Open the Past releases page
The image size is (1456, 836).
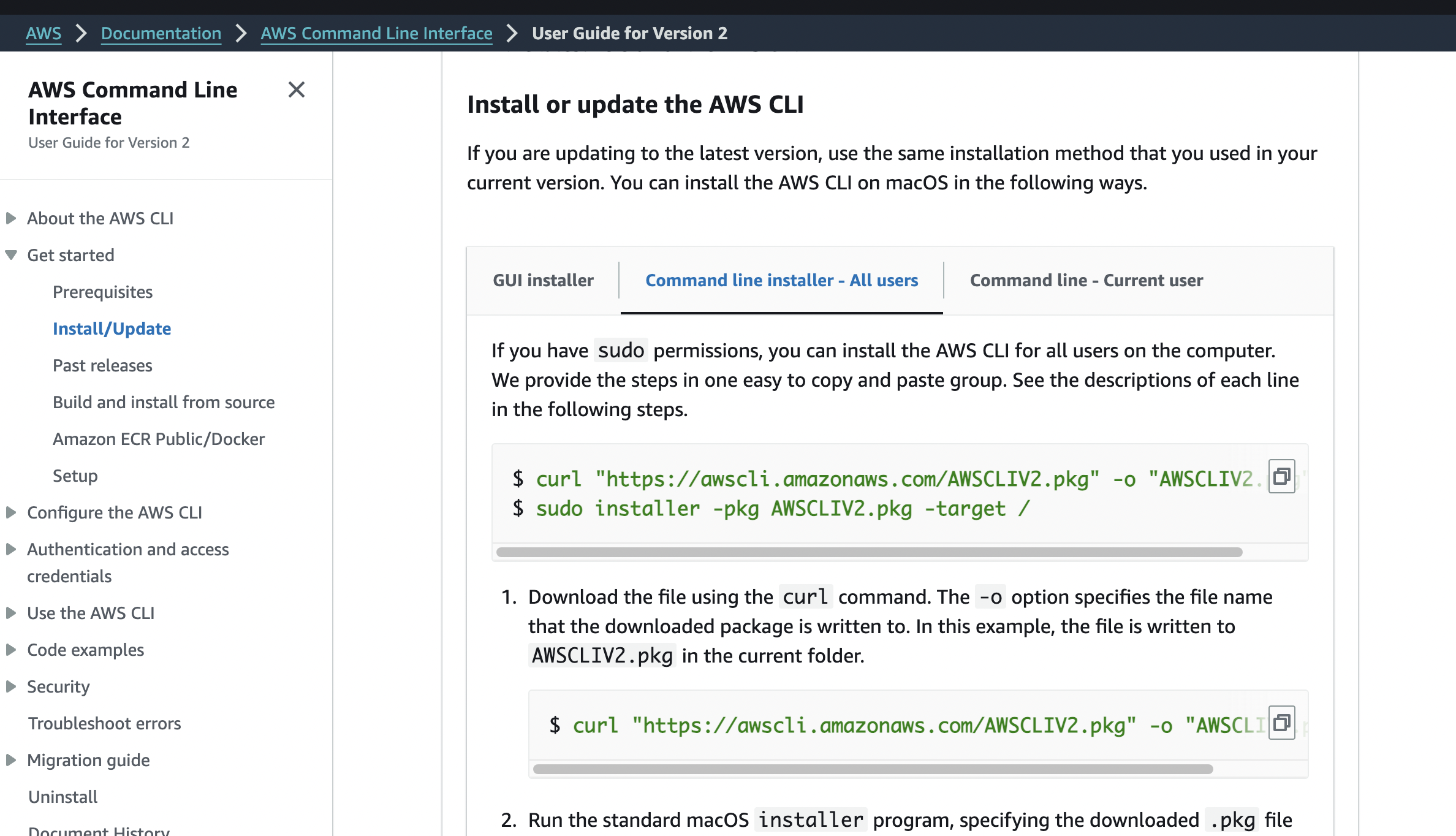tap(102, 365)
